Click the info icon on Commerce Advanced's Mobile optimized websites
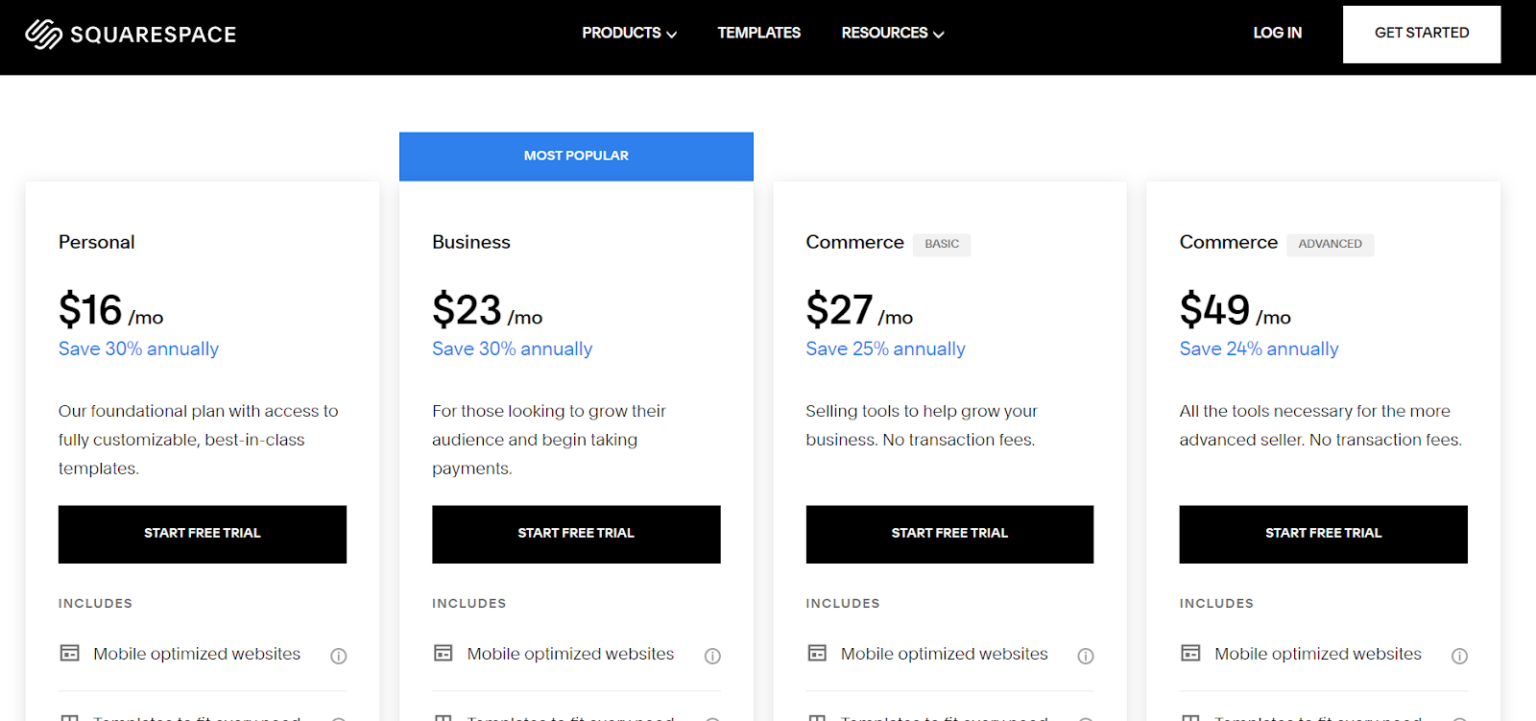The width and height of the screenshot is (1536, 721). [1459, 656]
